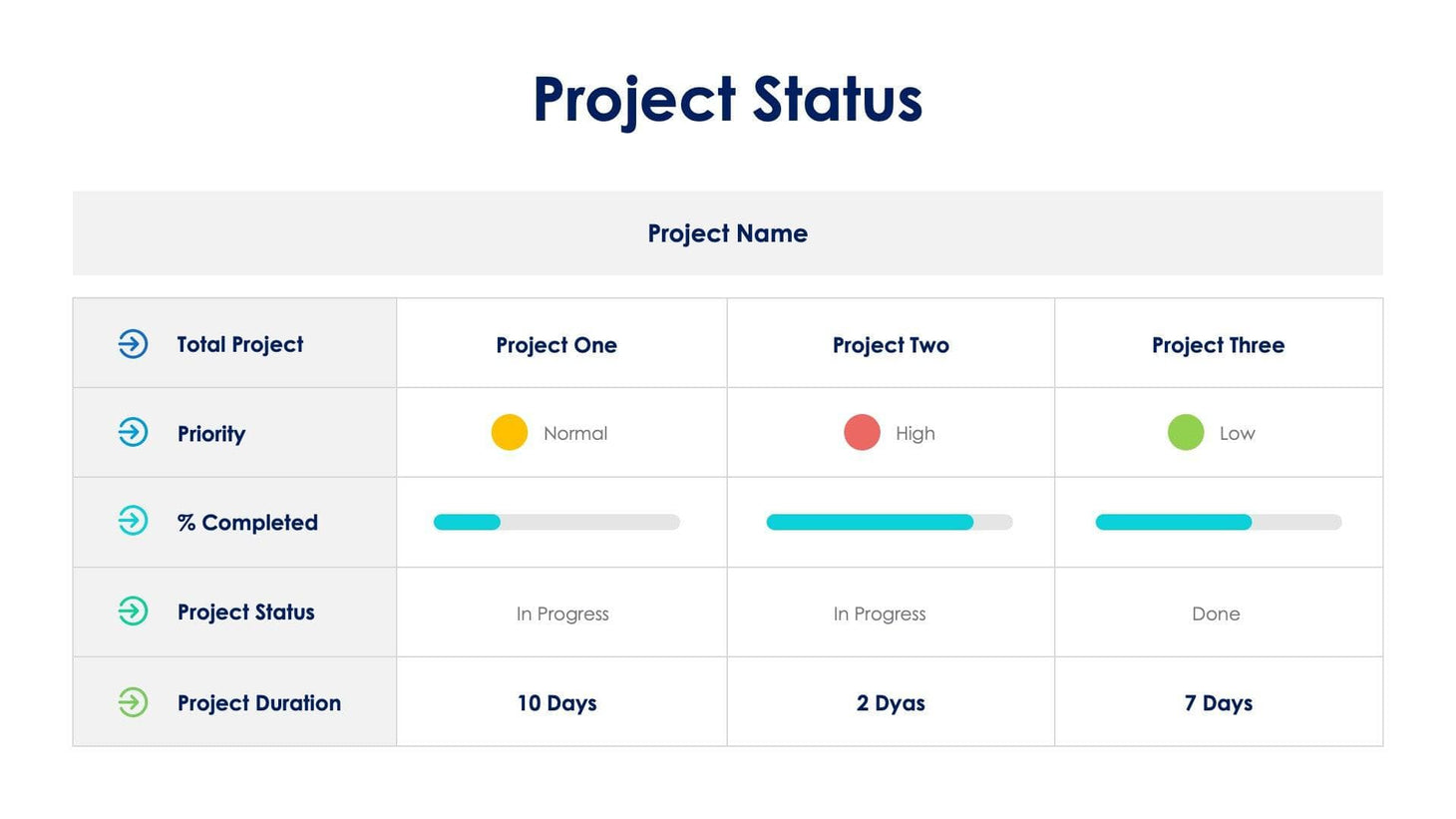
Task: Click the arrow icon beside Project Duration
Action: click(133, 702)
